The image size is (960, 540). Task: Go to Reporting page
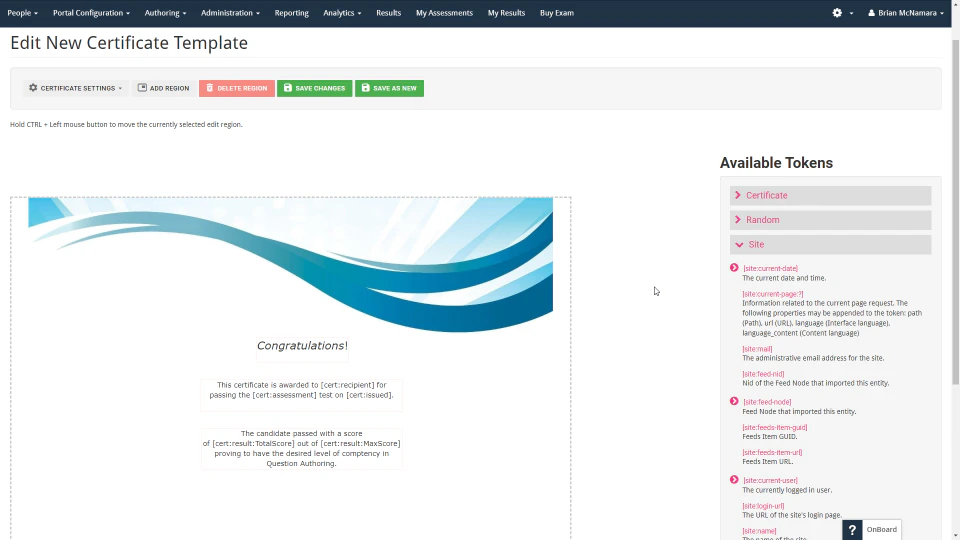pyautogui.click(x=291, y=13)
